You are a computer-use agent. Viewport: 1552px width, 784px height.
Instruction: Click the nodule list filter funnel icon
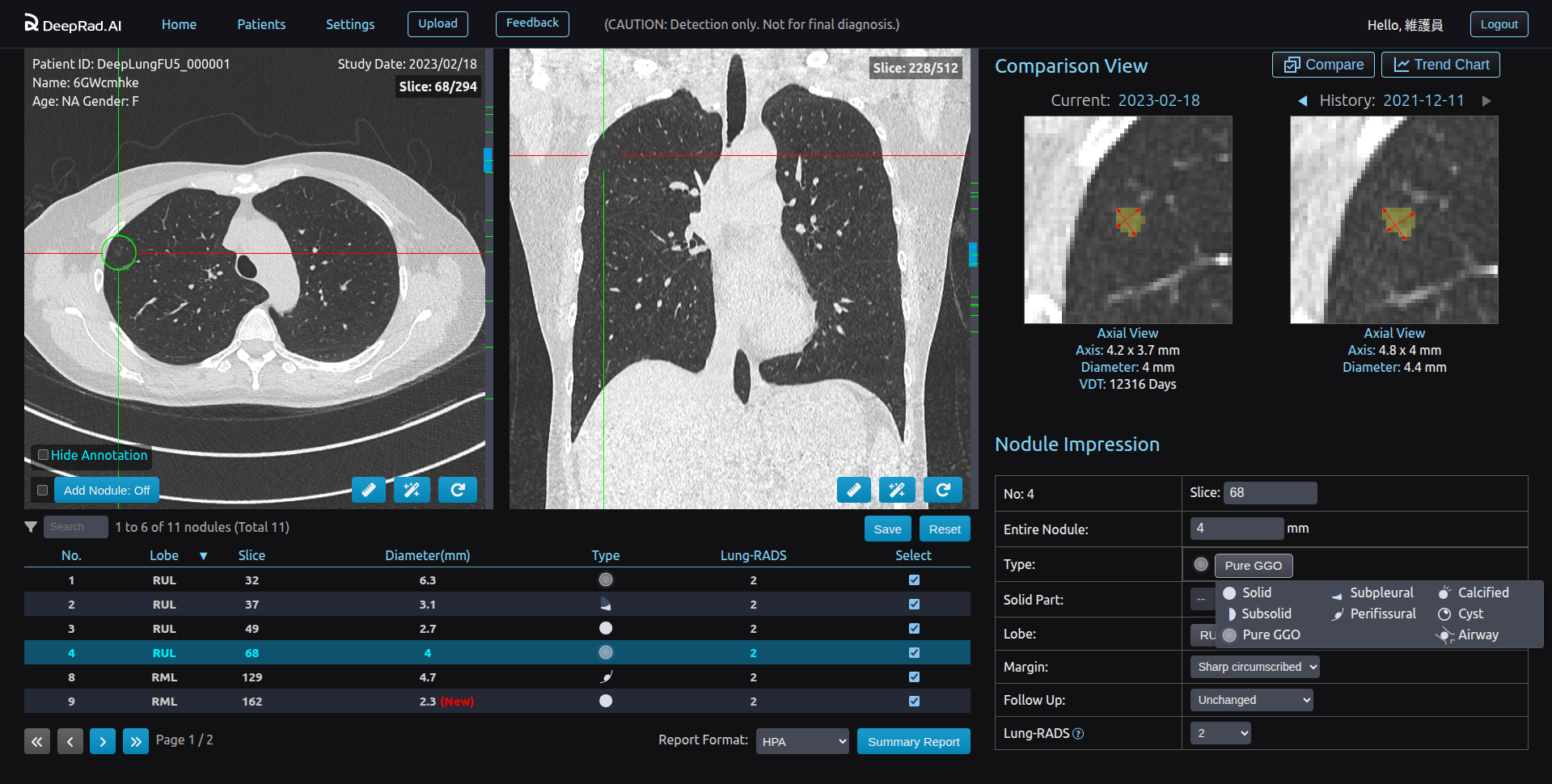coord(31,527)
